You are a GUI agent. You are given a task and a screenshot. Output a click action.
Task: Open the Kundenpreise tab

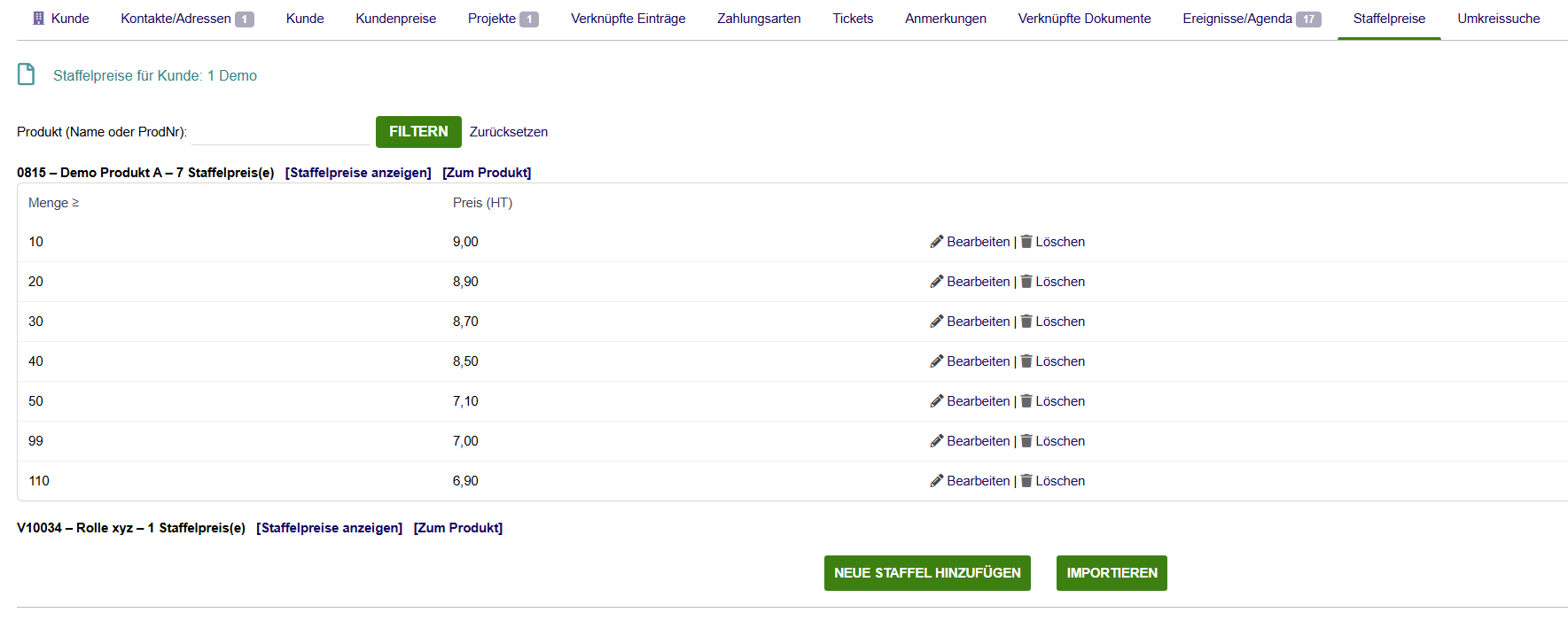pos(395,19)
